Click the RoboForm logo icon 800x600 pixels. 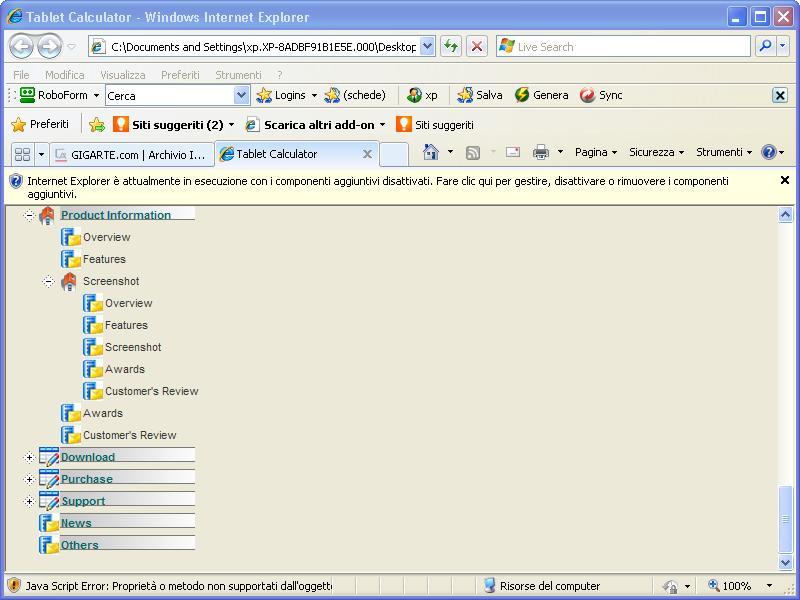click(x=27, y=95)
